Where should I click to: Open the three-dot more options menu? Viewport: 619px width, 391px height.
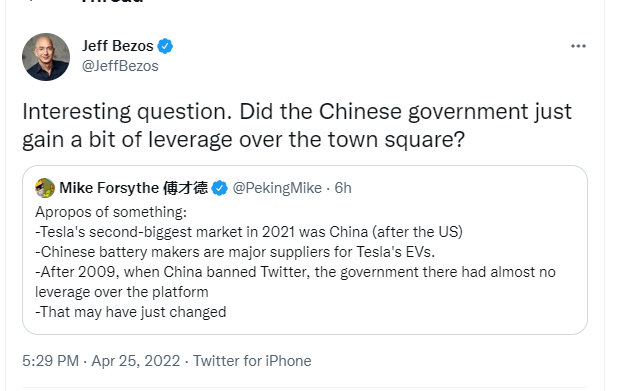pyautogui.click(x=578, y=46)
